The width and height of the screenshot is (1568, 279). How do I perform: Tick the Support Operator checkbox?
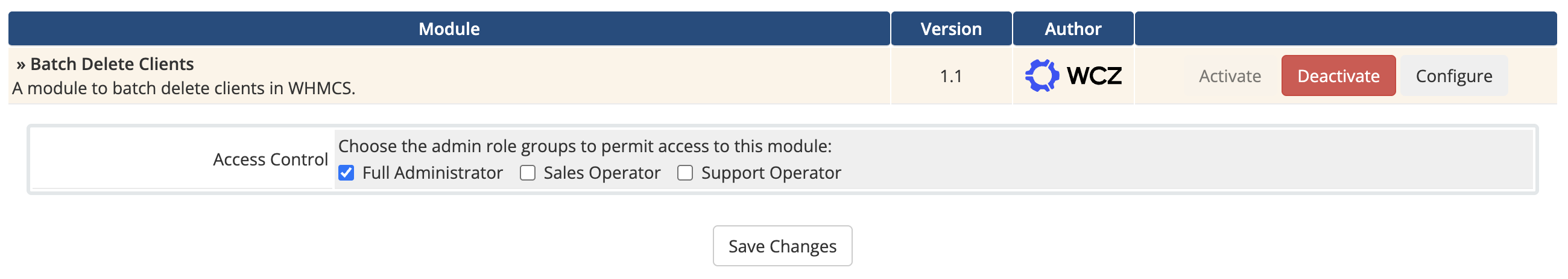(x=684, y=173)
